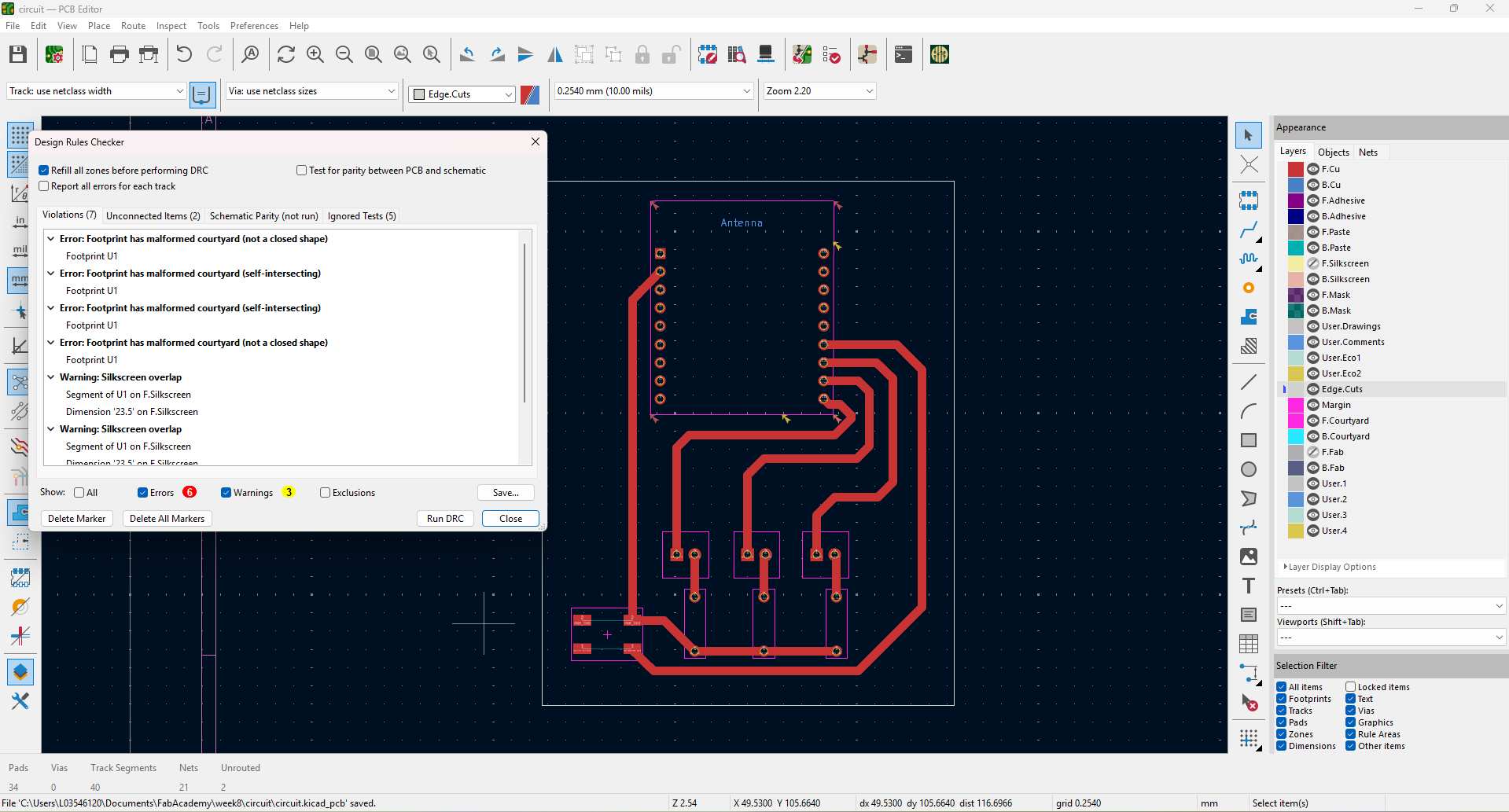Toggle the Warnings filter checkbox

[226, 493]
